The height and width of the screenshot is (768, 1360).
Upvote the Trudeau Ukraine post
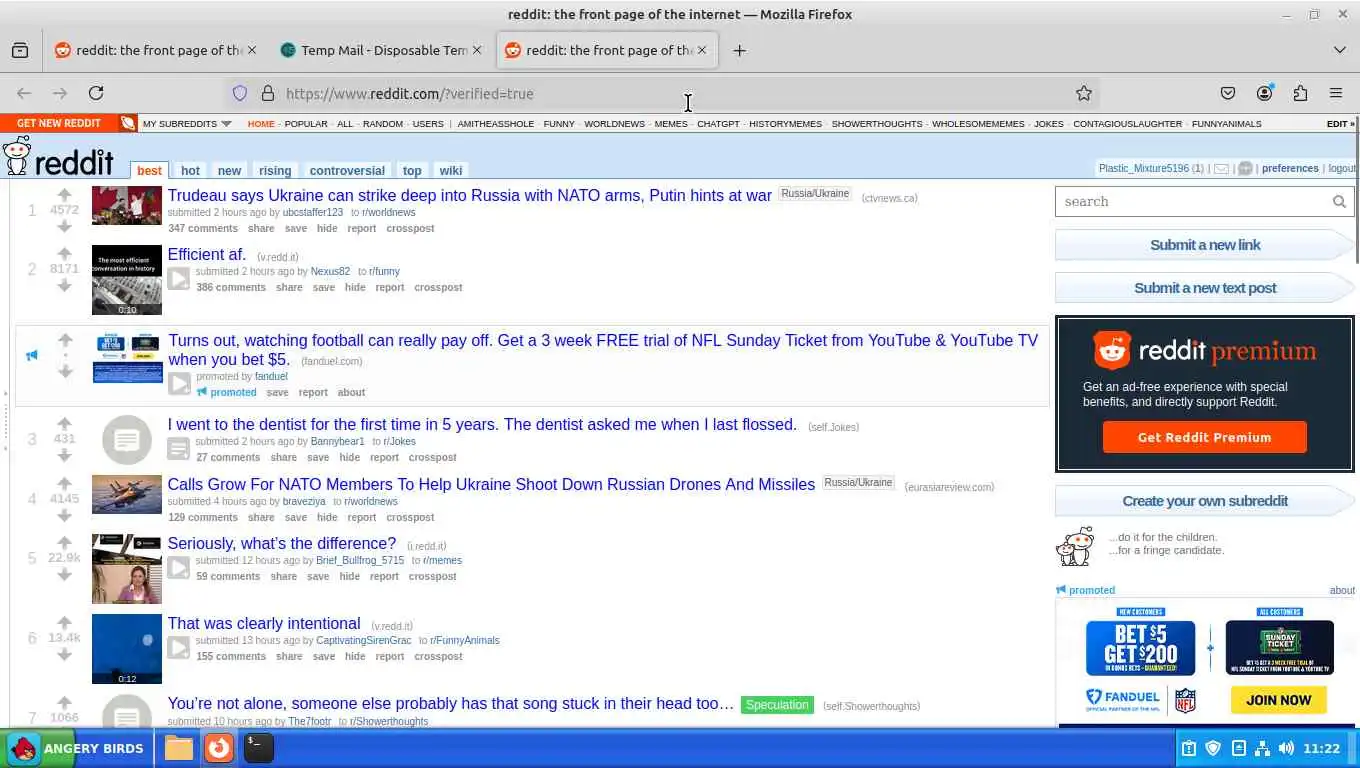(64, 195)
